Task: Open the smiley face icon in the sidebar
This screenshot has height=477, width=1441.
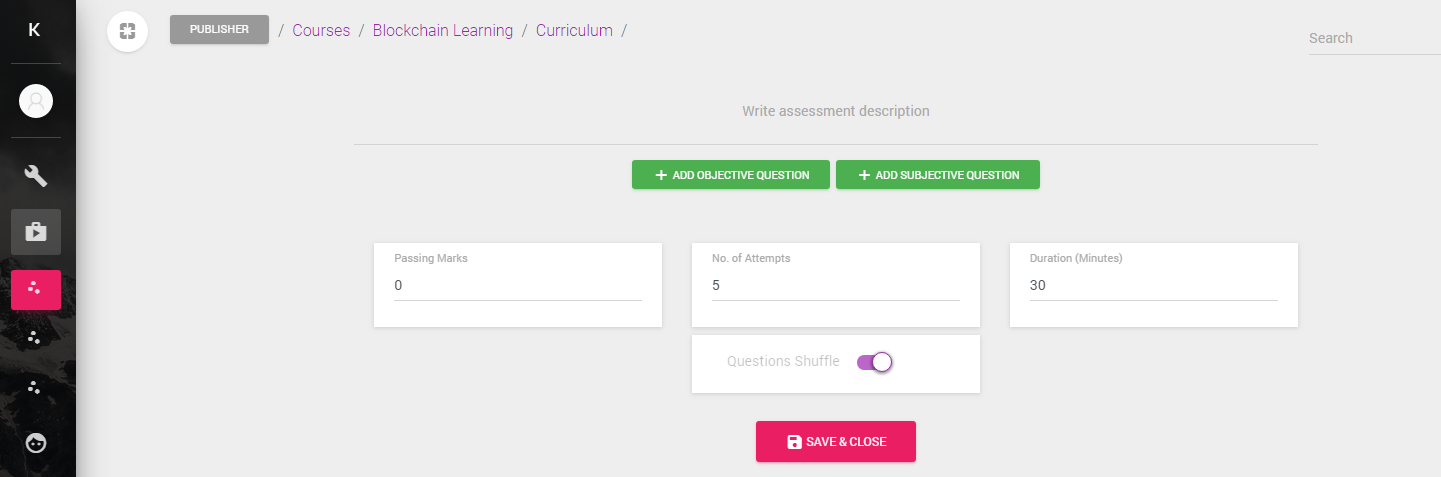Action: [36, 442]
